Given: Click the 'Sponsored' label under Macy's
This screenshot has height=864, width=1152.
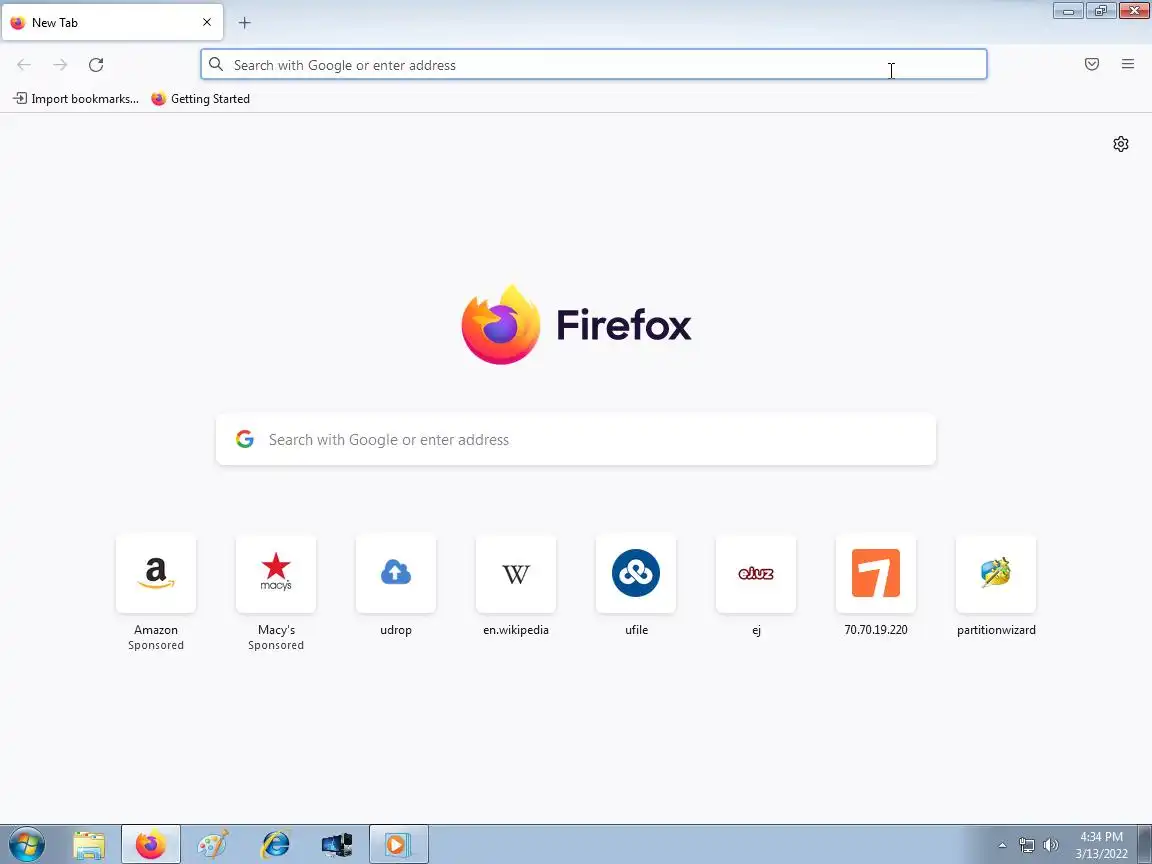Looking at the screenshot, I should (276, 645).
